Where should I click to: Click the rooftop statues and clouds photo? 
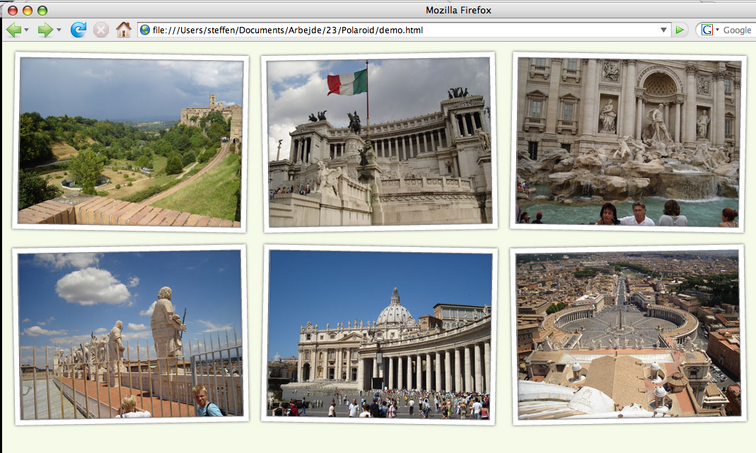pos(130,334)
